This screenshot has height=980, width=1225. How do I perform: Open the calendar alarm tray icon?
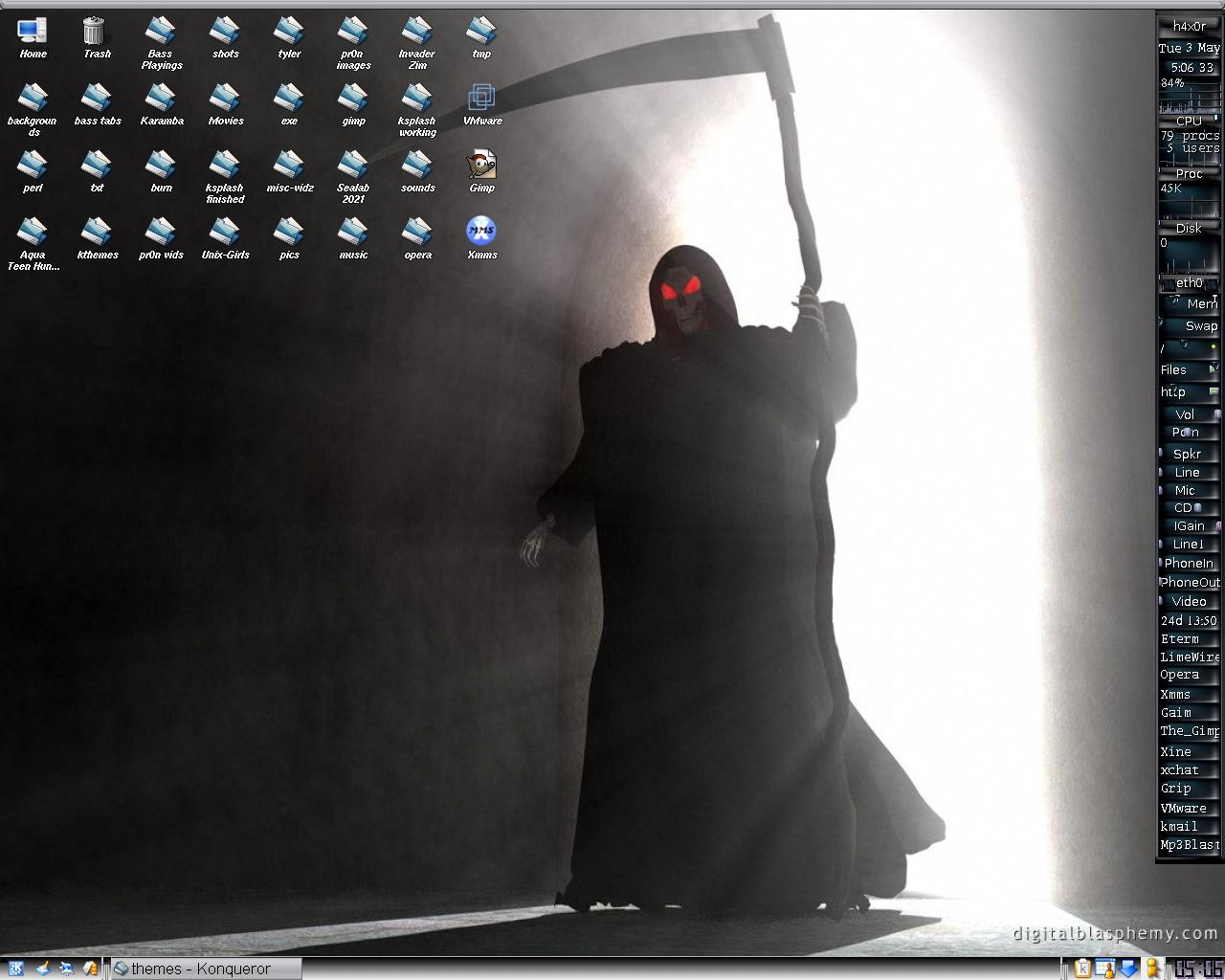1105,969
